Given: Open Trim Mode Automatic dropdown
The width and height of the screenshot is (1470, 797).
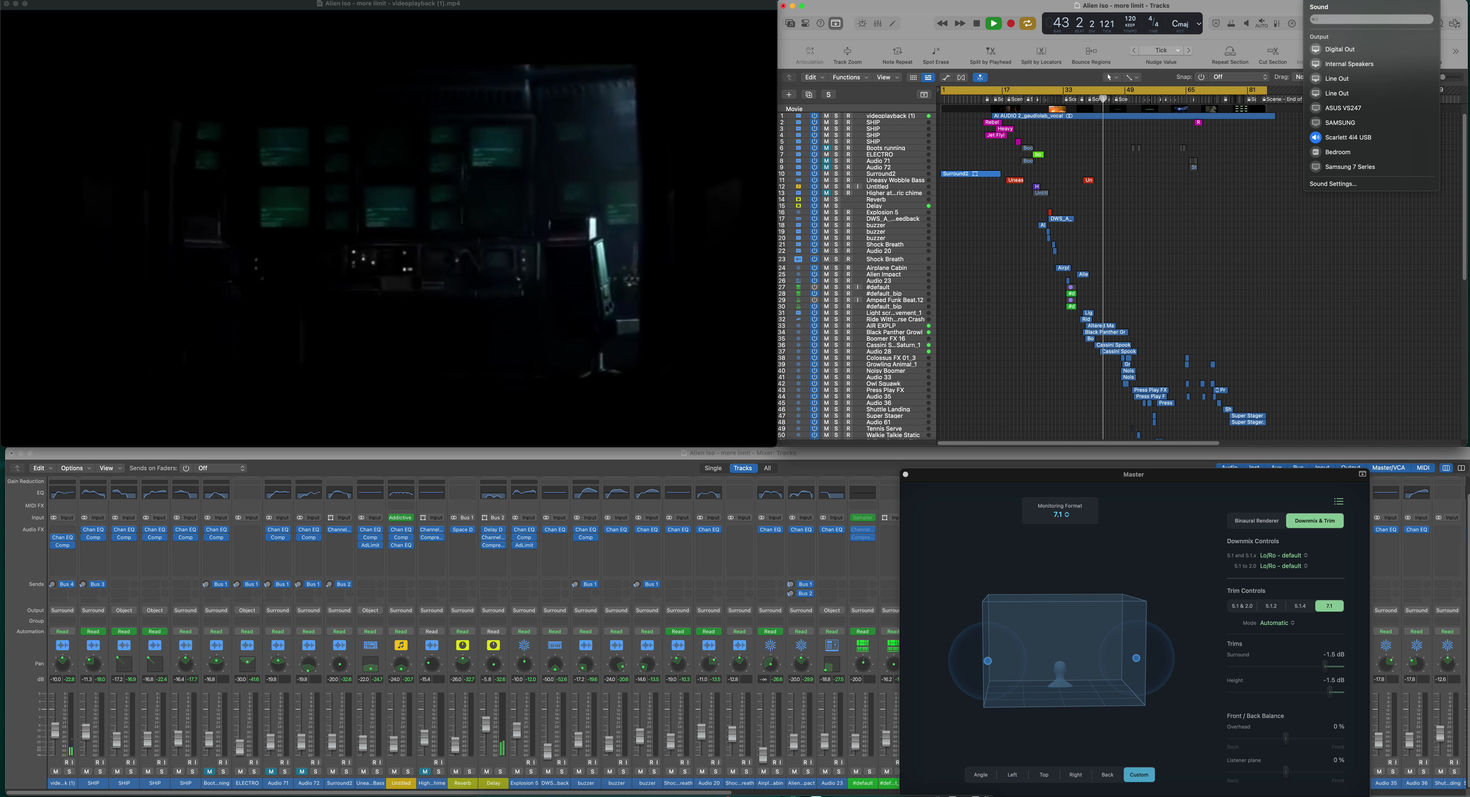Looking at the screenshot, I should 1277,623.
